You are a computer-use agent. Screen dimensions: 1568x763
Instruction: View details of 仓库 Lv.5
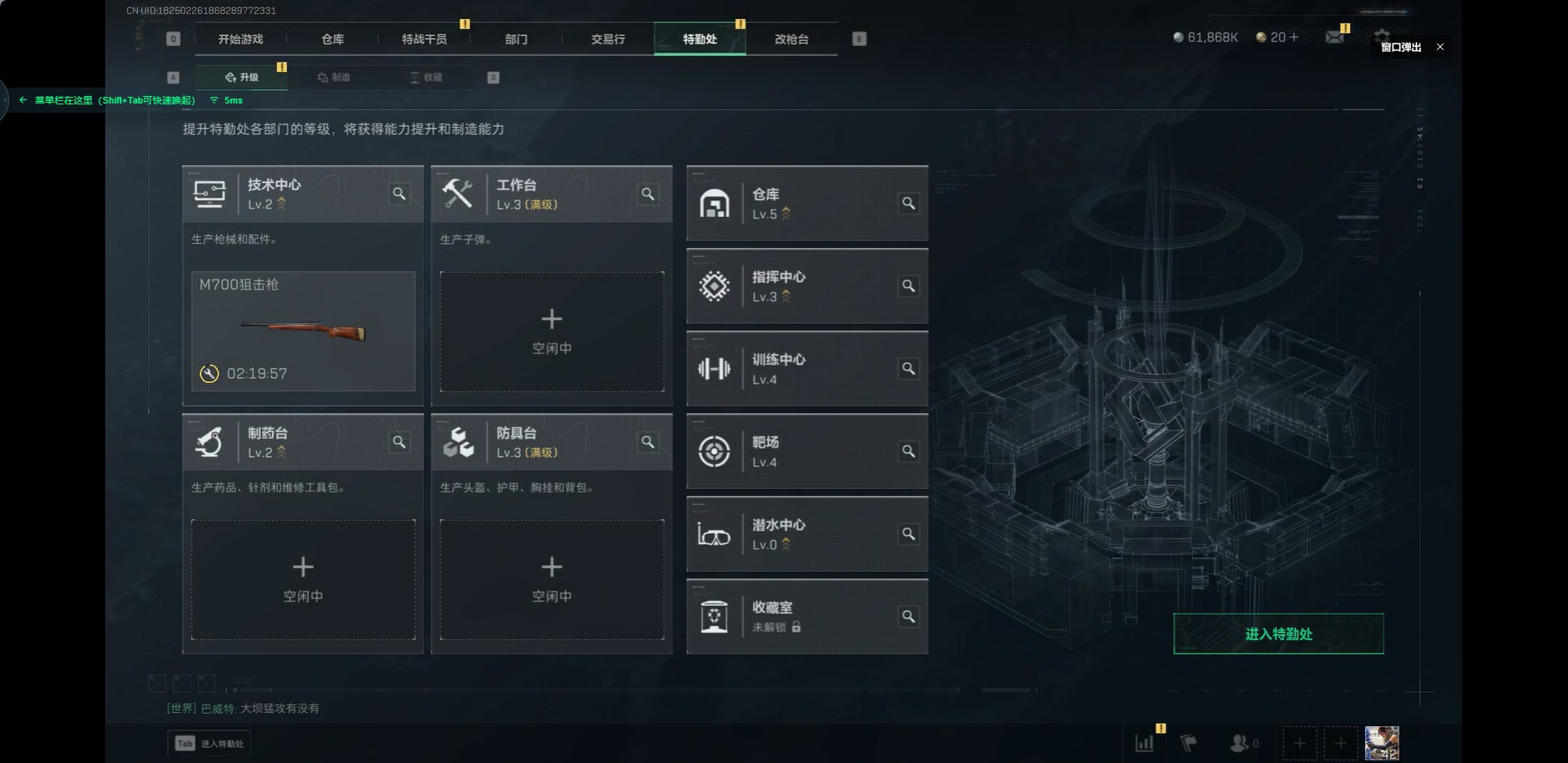pos(908,203)
